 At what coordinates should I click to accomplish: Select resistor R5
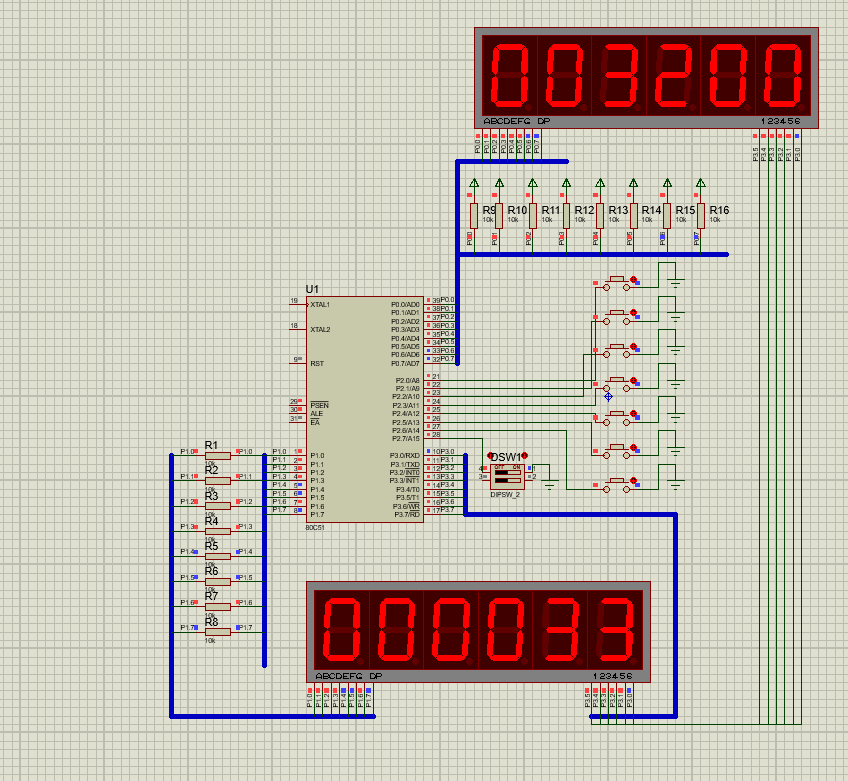218,556
